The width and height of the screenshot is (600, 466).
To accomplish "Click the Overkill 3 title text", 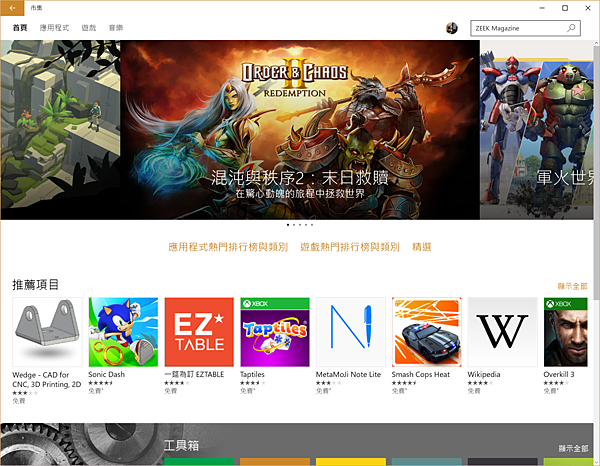I will pos(559,375).
